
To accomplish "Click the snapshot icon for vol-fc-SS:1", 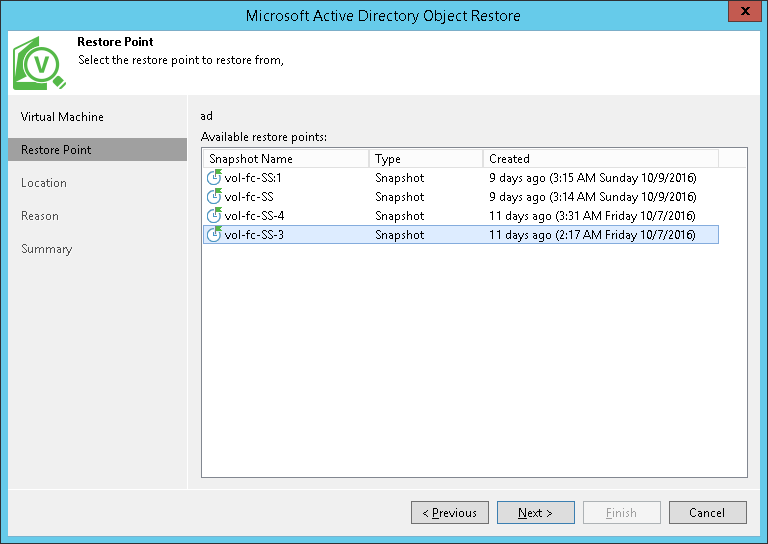I will (x=214, y=177).
